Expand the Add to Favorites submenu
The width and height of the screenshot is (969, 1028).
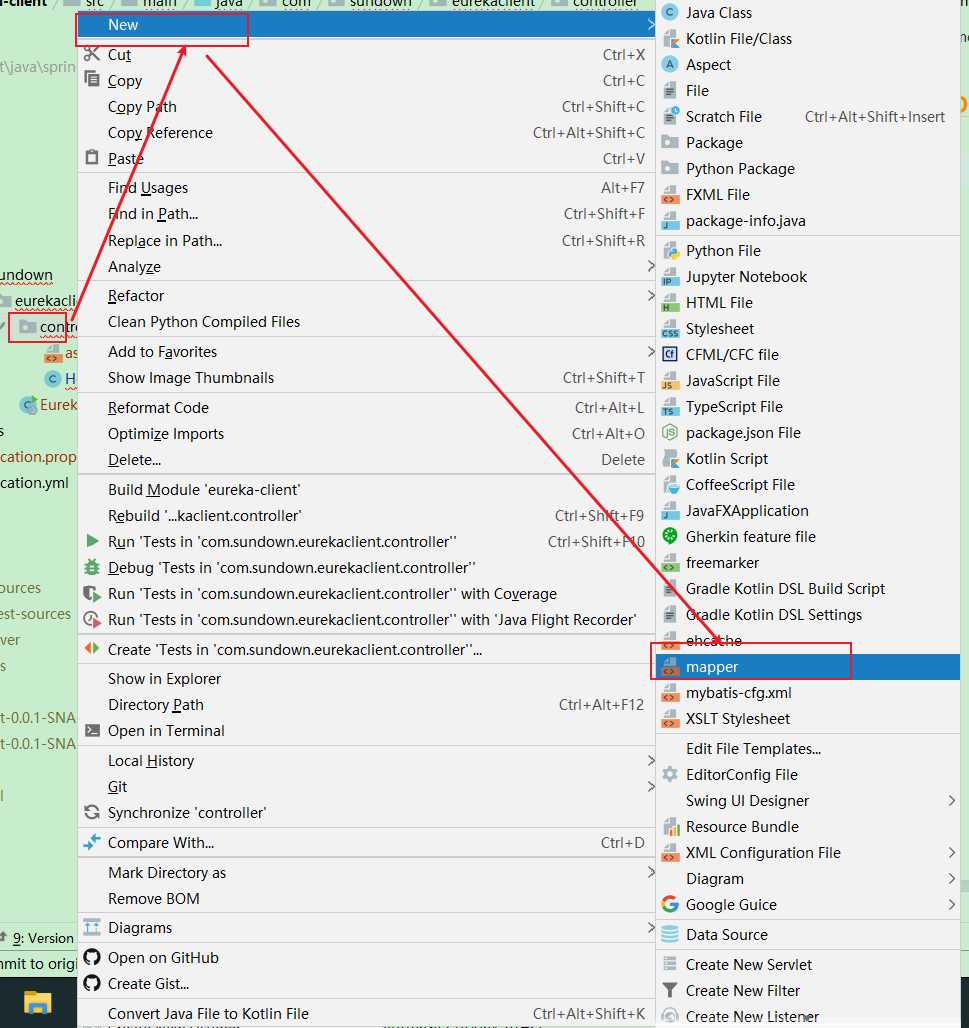[650, 351]
